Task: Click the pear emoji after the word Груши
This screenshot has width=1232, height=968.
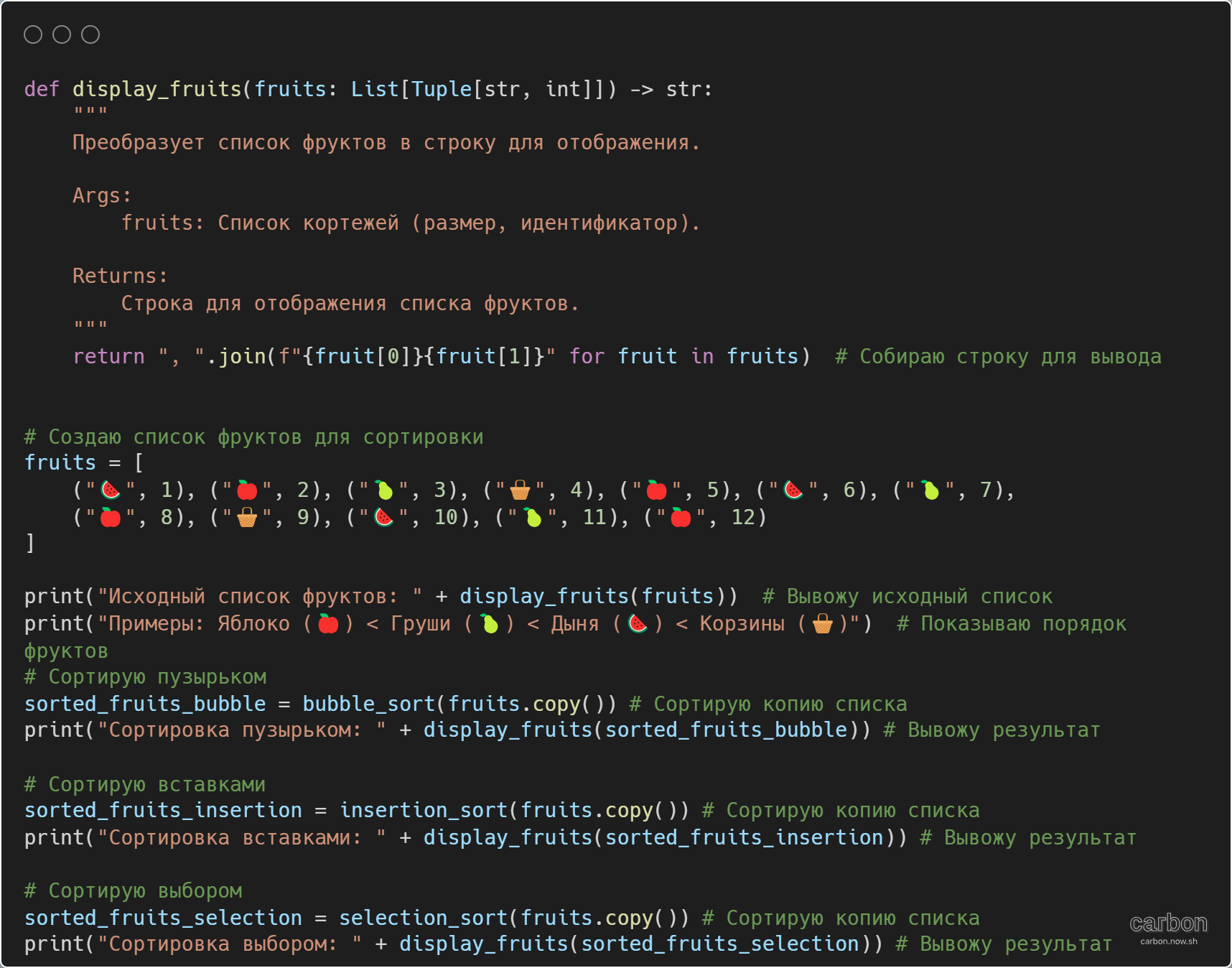Action: (x=490, y=624)
